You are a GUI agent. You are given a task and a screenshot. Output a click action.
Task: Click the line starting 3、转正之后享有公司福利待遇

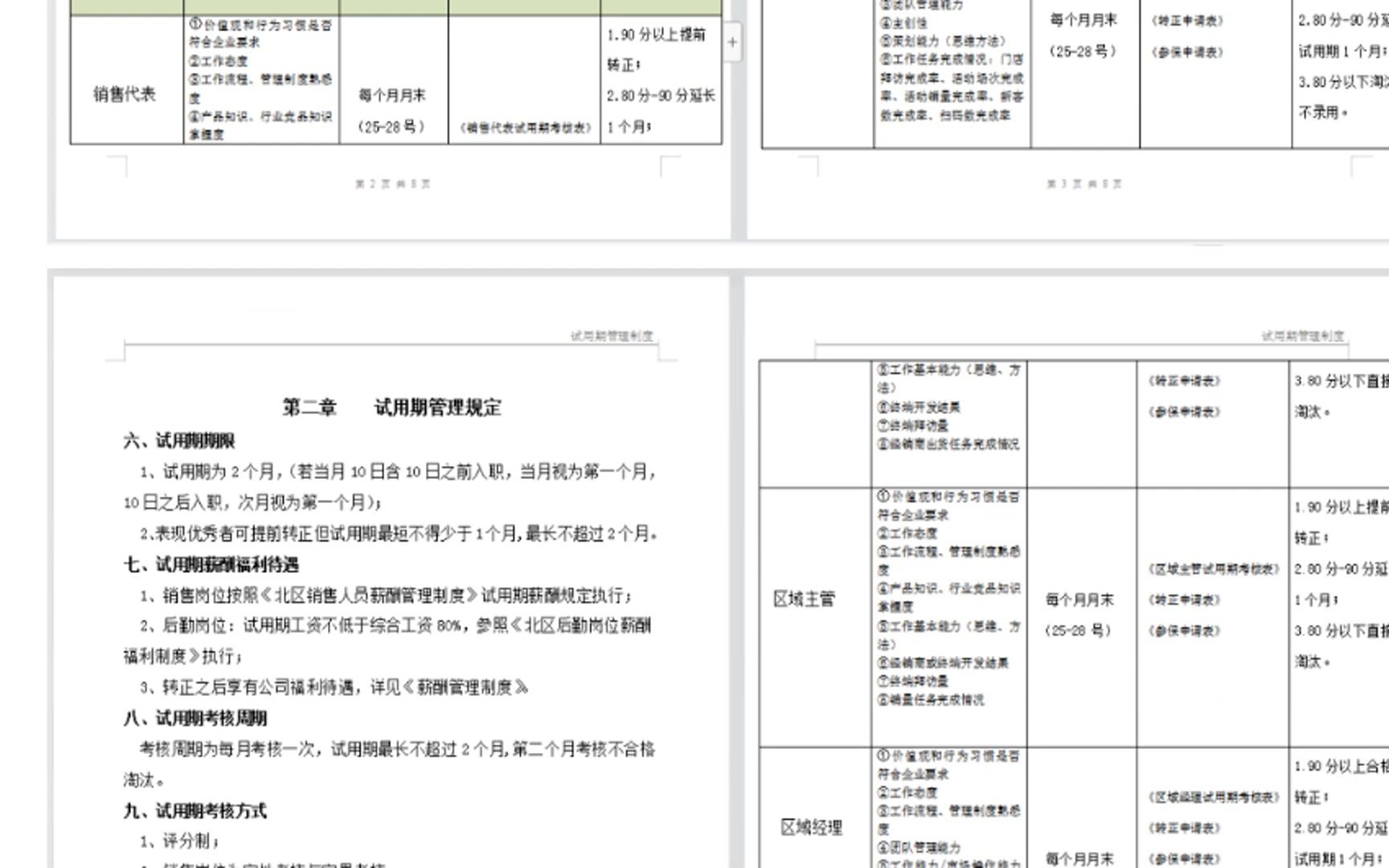pyautogui.click(x=334, y=688)
